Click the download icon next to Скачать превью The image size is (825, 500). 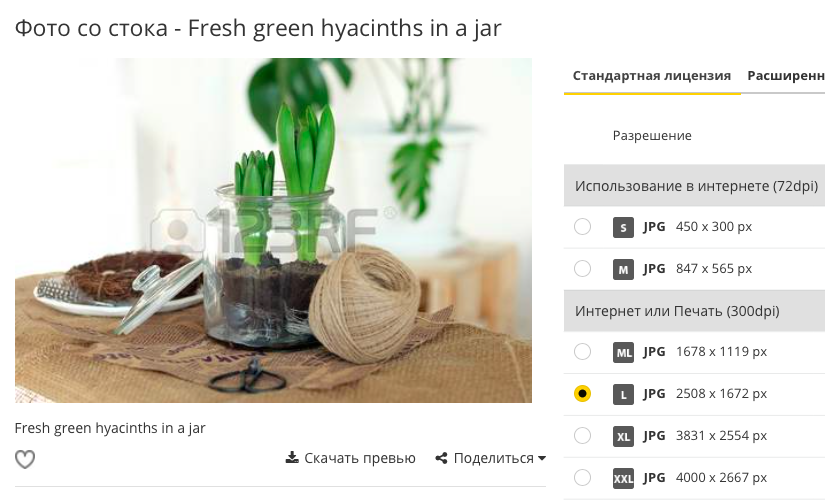tap(292, 457)
